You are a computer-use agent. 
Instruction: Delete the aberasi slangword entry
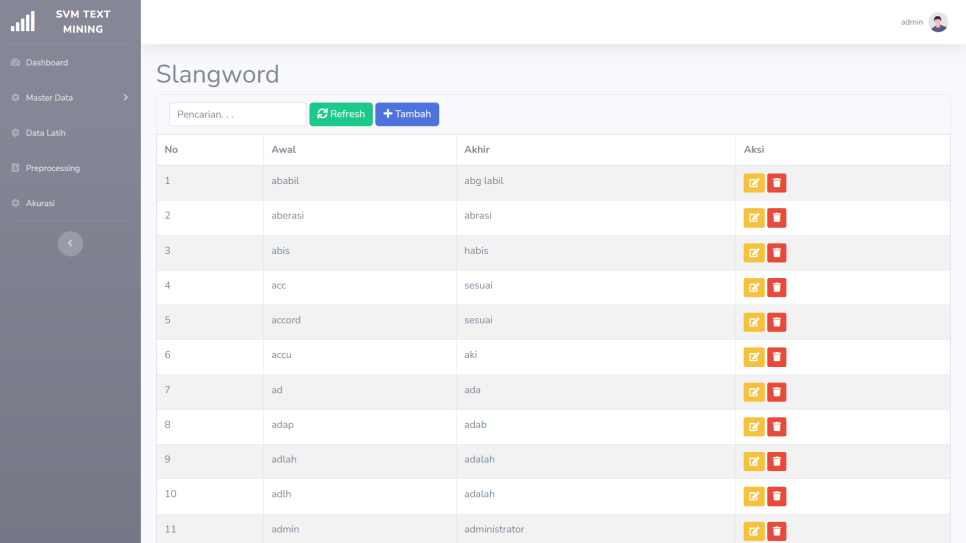(777, 218)
